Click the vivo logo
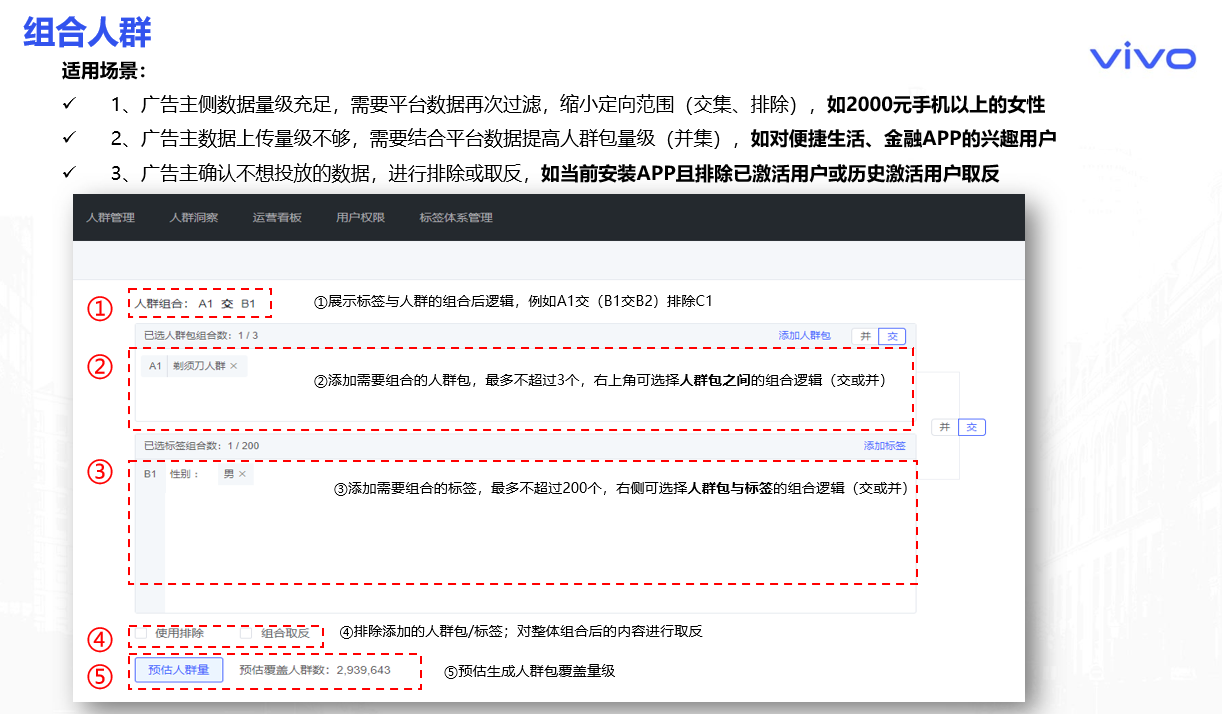The image size is (1222, 714). tap(1142, 58)
